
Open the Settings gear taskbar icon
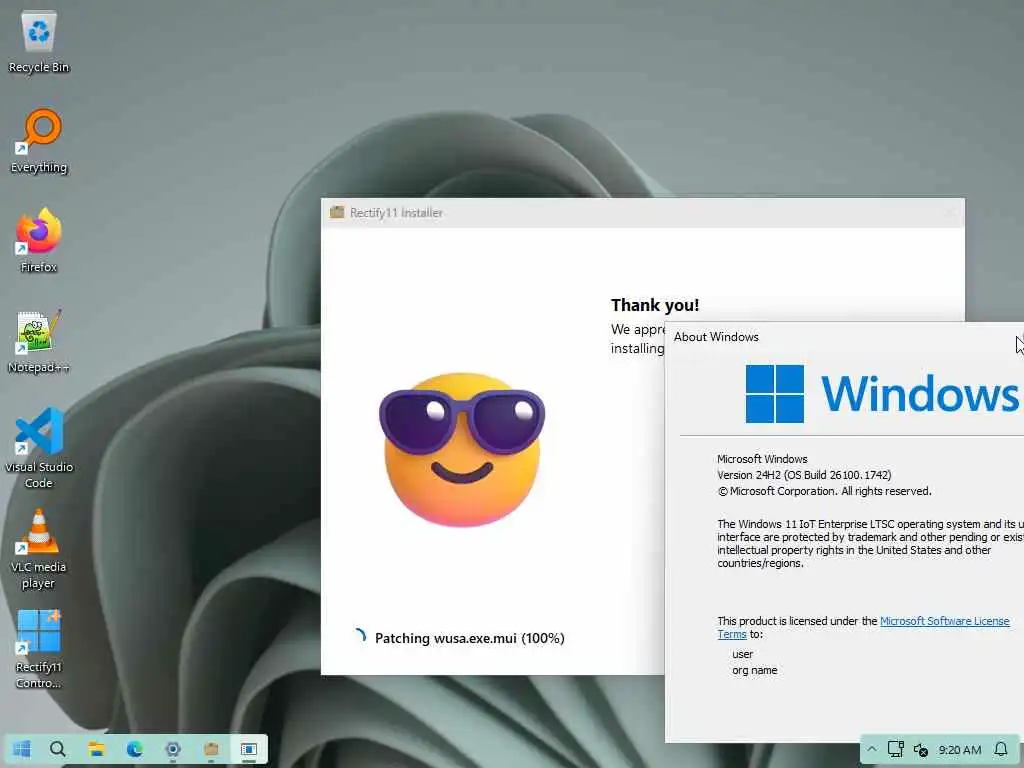point(172,749)
